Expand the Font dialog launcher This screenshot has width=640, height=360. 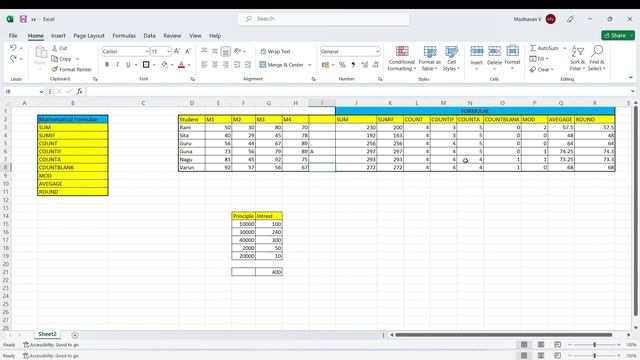pos(193,79)
